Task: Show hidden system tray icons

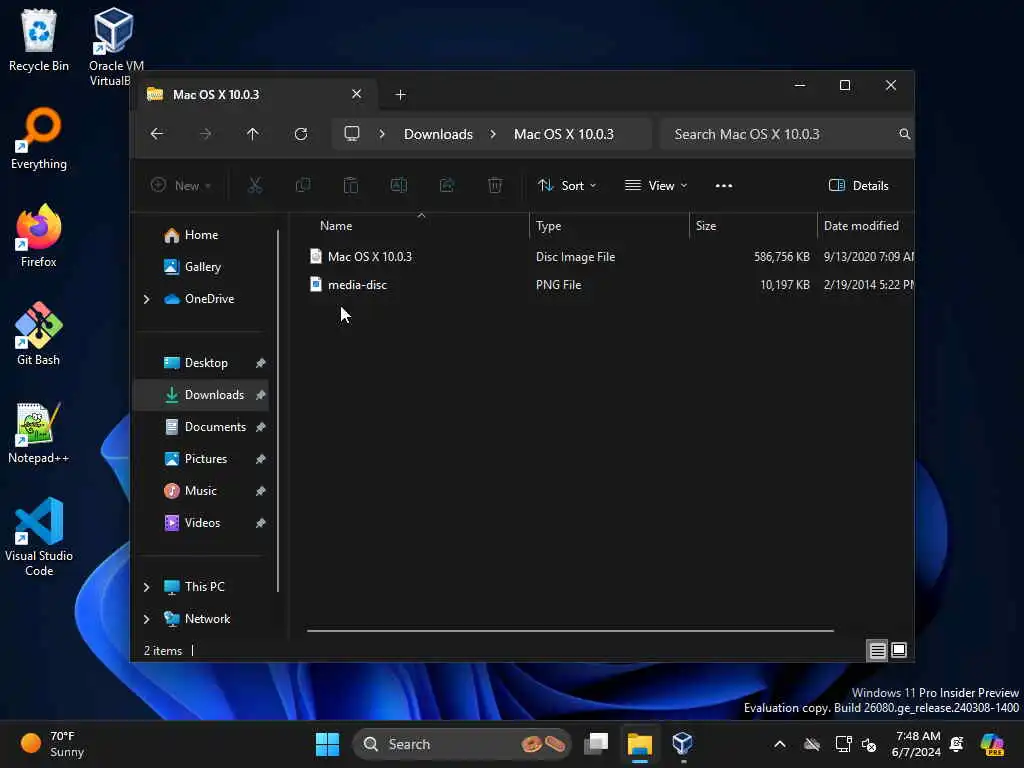Action: 780,744
